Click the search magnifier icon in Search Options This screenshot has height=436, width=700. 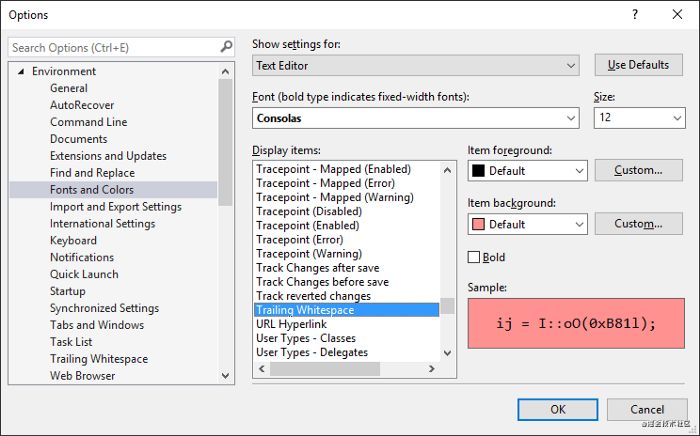[226, 46]
